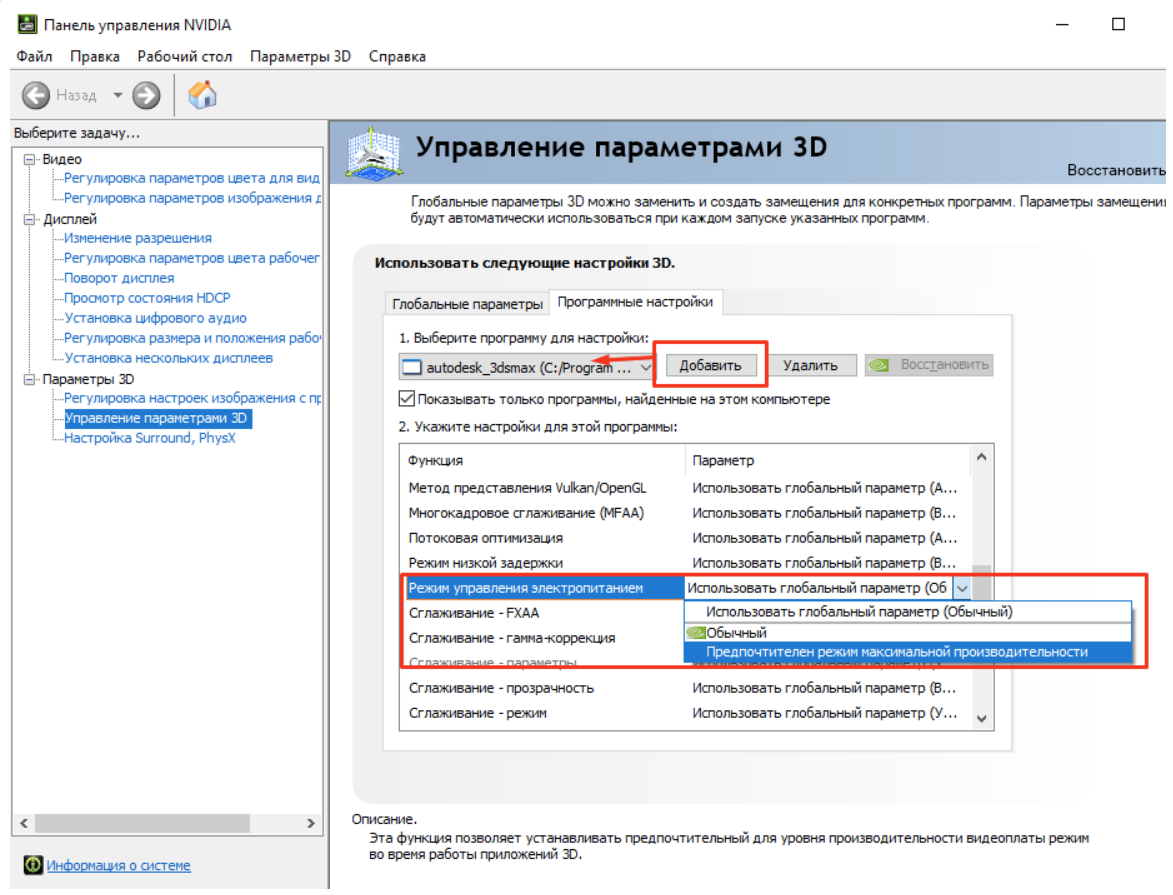
Task: Open Правка menu
Action: [95, 56]
